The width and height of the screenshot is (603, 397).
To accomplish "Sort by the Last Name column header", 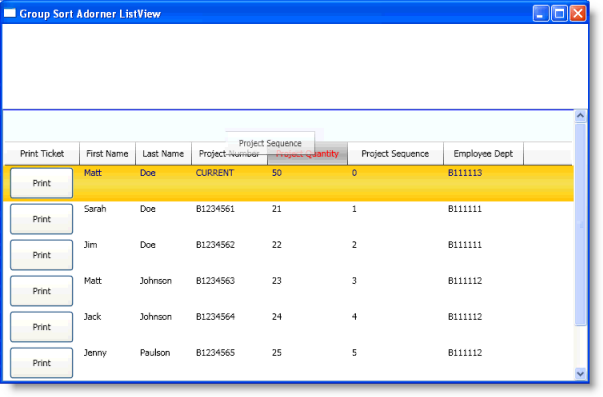I will (x=163, y=153).
